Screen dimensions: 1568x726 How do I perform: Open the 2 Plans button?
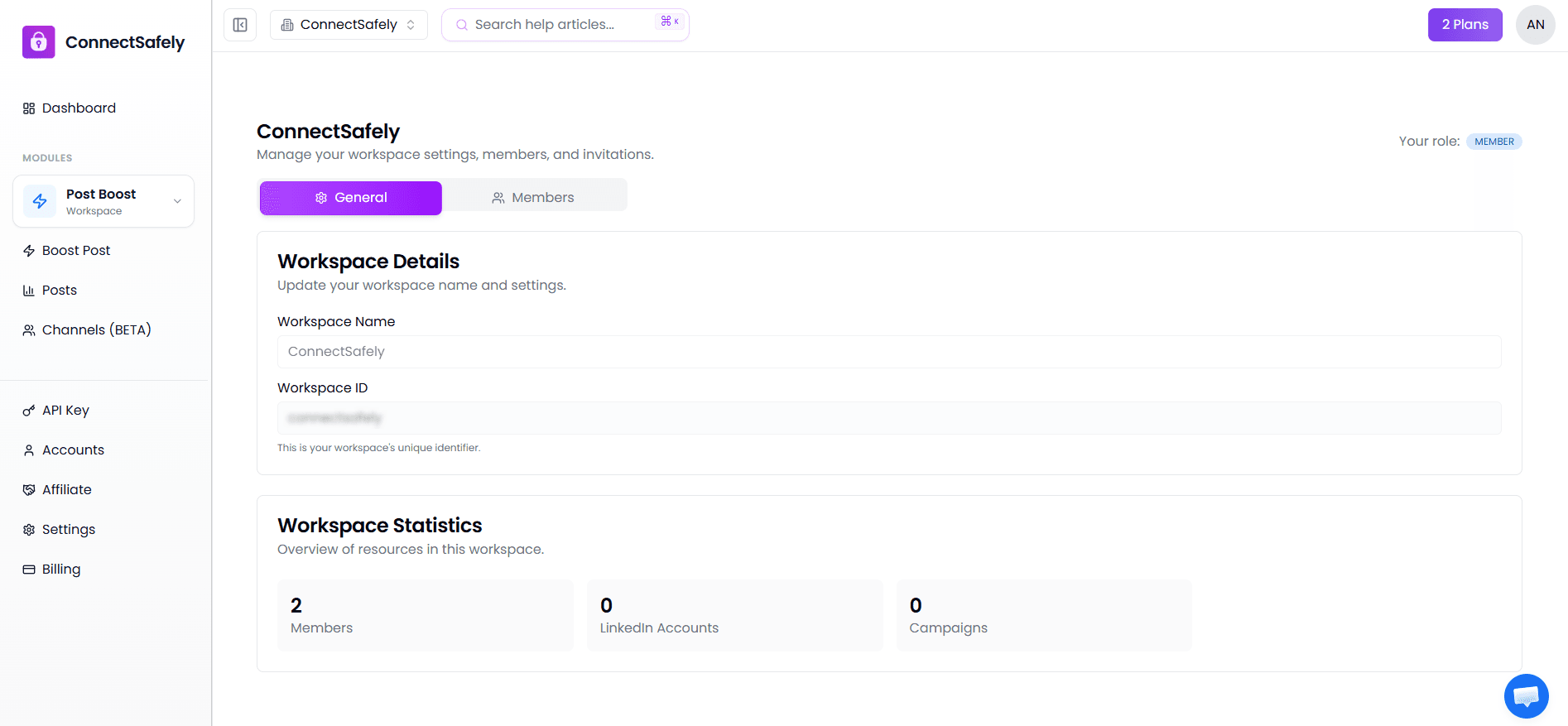coord(1465,25)
